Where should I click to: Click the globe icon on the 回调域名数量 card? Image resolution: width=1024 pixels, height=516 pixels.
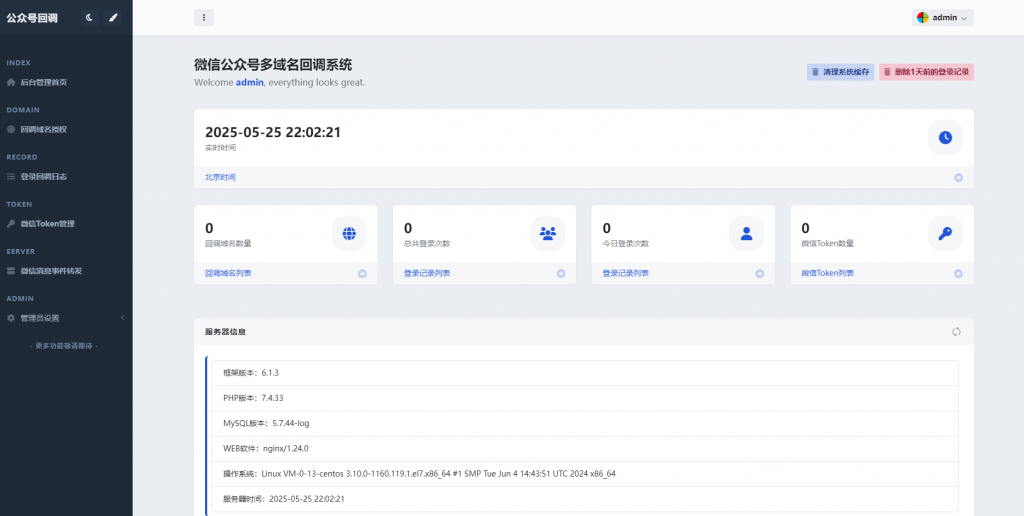[349, 233]
